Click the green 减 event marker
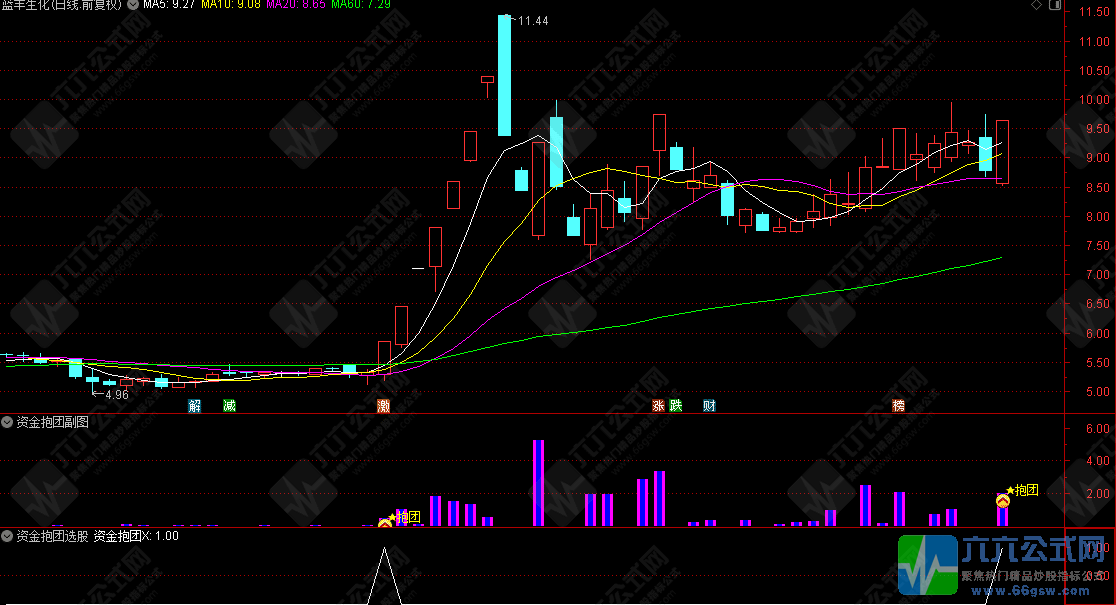The width and height of the screenshot is (1116, 605). (229, 406)
